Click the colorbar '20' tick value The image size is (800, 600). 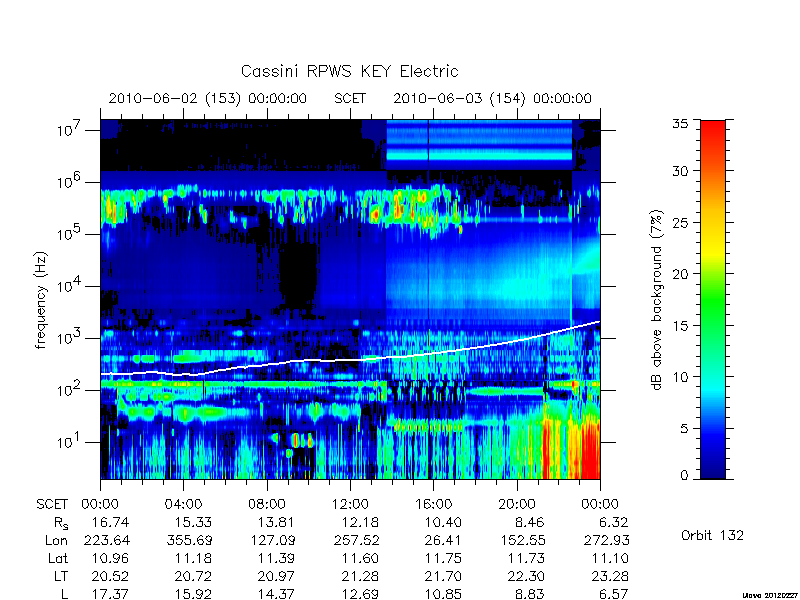(x=679, y=274)
